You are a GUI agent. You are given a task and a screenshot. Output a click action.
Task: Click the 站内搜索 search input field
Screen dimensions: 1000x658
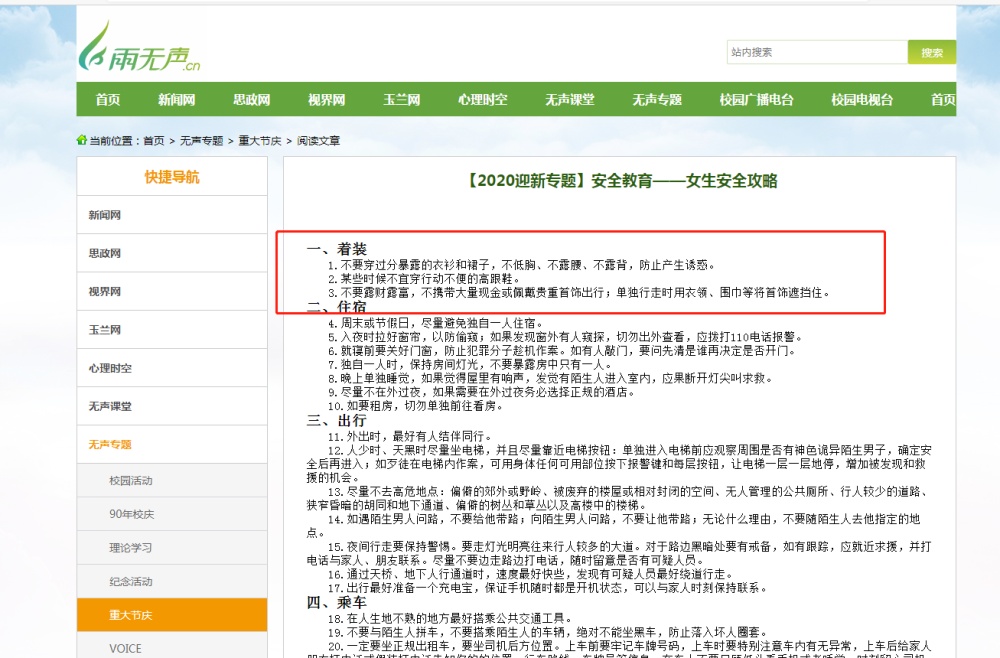coord(816,52)
